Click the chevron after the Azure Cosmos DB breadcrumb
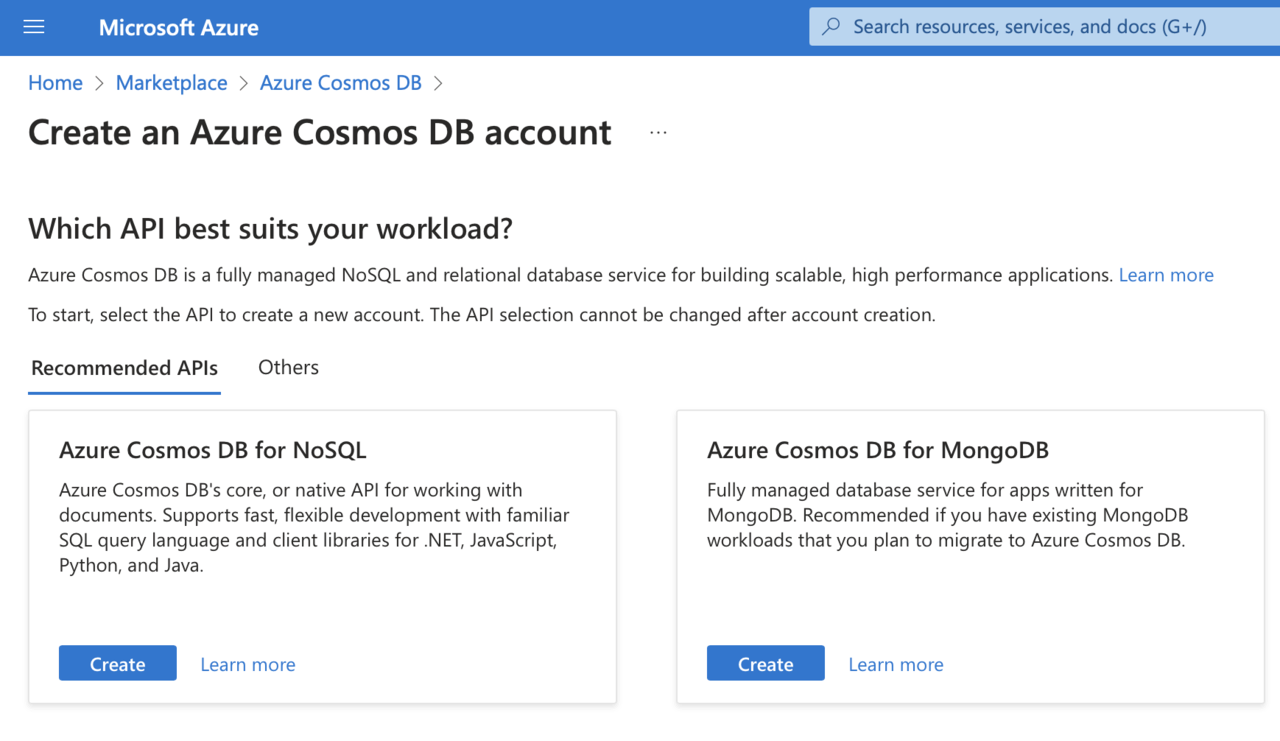 point(438,84)
